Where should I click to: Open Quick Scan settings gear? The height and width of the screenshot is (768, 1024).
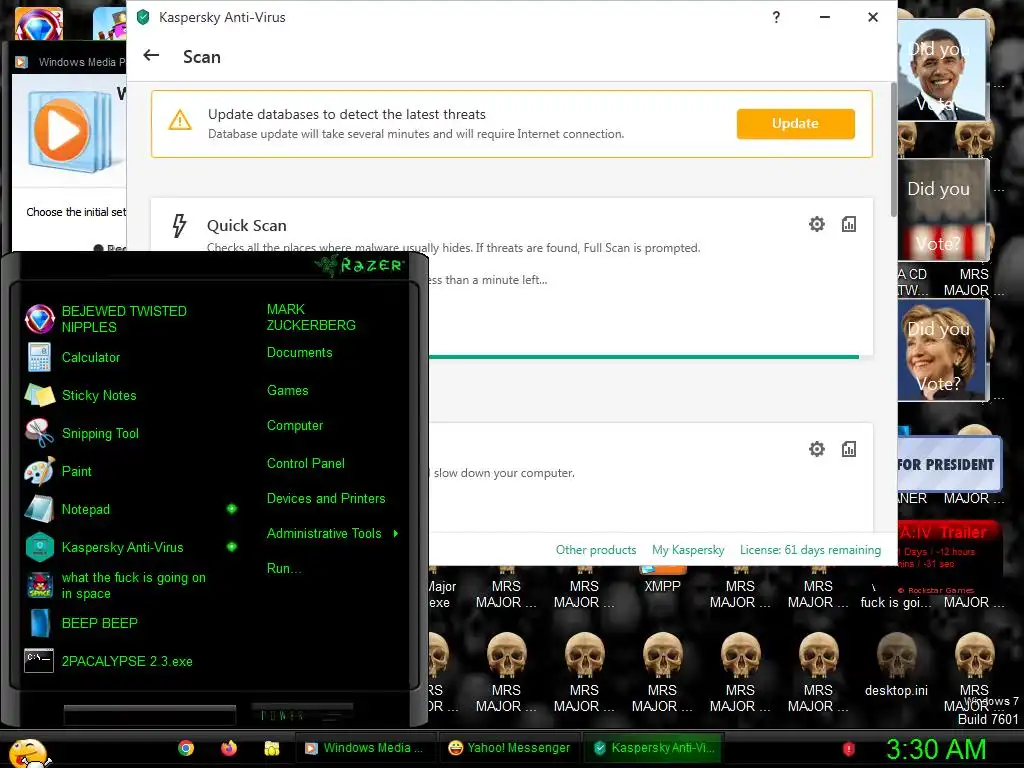pos(816,224)
